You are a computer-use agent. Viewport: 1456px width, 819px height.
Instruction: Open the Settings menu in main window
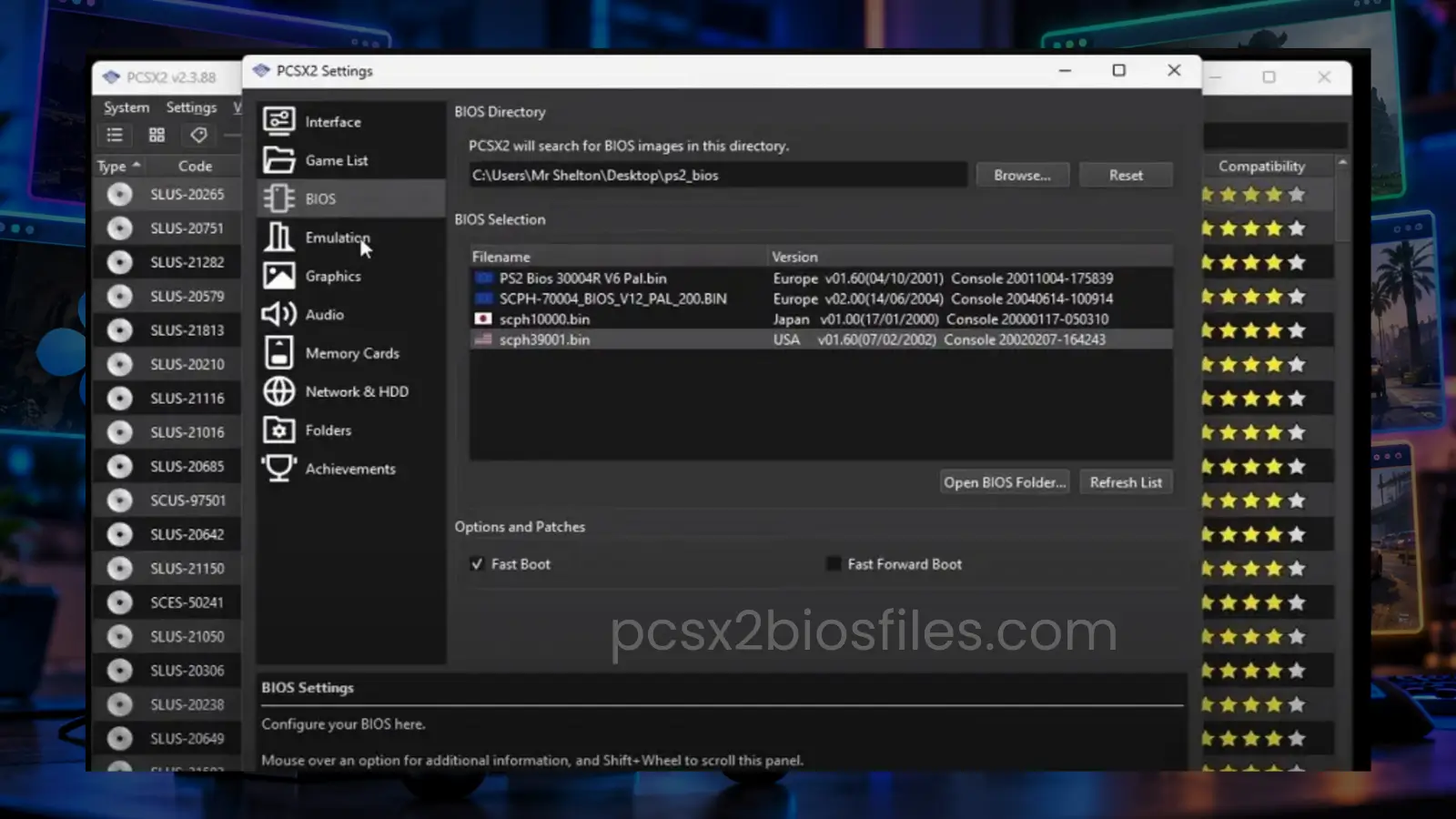tap(191, 107)
